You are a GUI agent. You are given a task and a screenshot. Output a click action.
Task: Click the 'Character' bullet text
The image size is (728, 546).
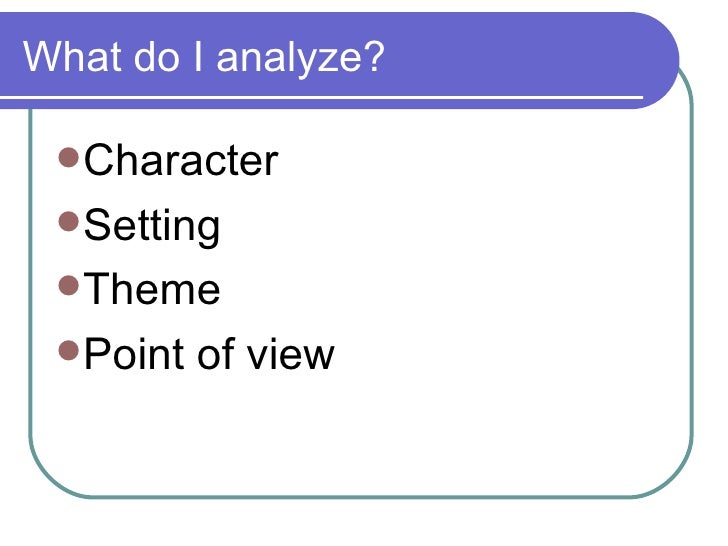click(x=181, y=161)
